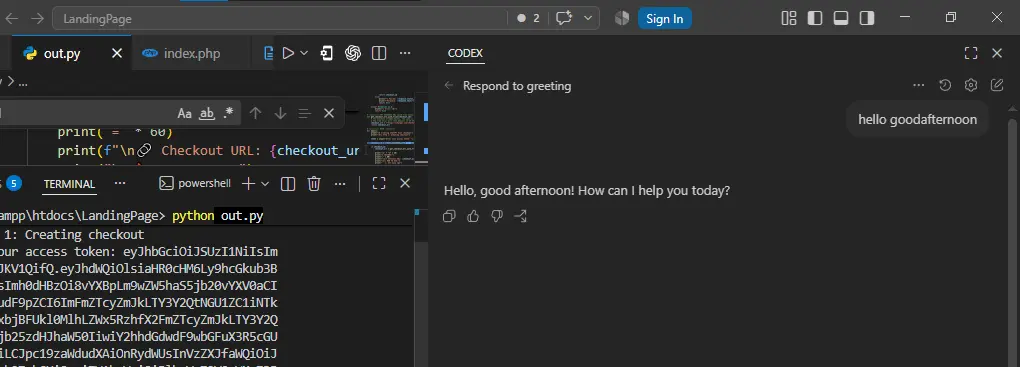Click the LandingPage command center search box
This screenshot has width=1020, height=367.
(x=280, y=18)
